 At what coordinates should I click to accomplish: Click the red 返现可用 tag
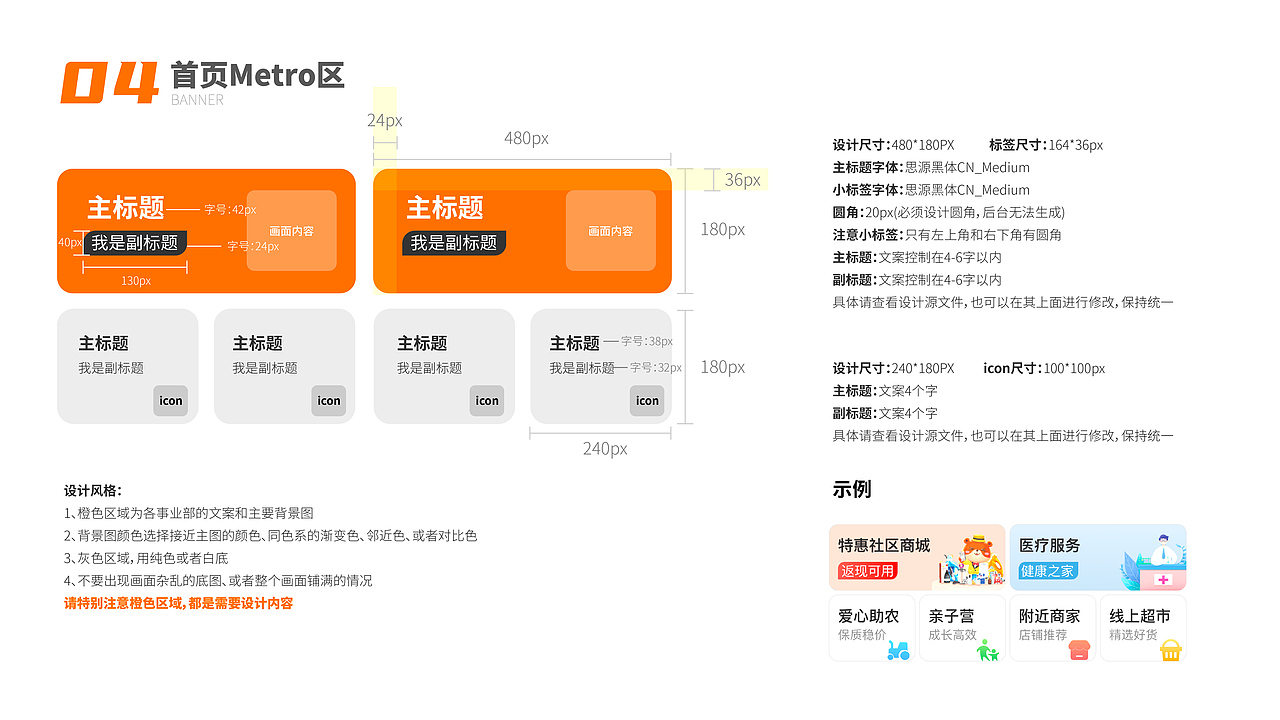[867, 571]
